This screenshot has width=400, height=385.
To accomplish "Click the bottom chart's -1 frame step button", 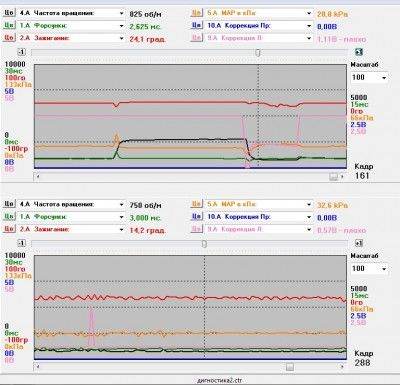I will pos(22,243).
